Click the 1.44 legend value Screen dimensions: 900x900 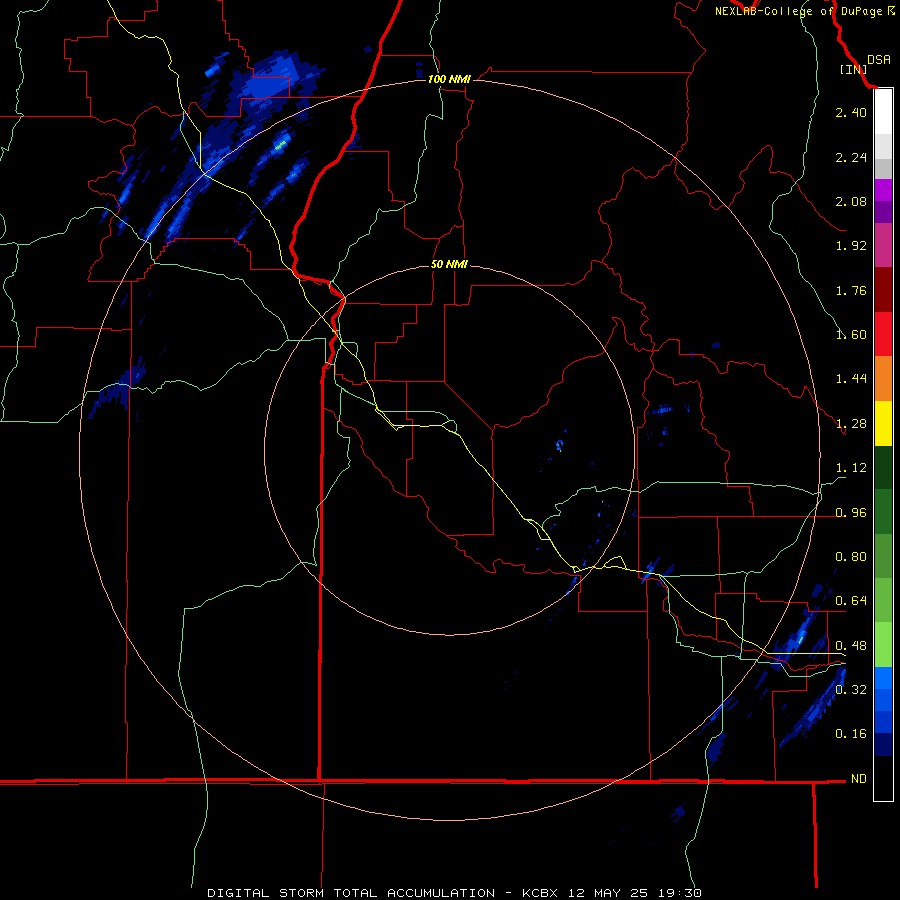point(851,379)
